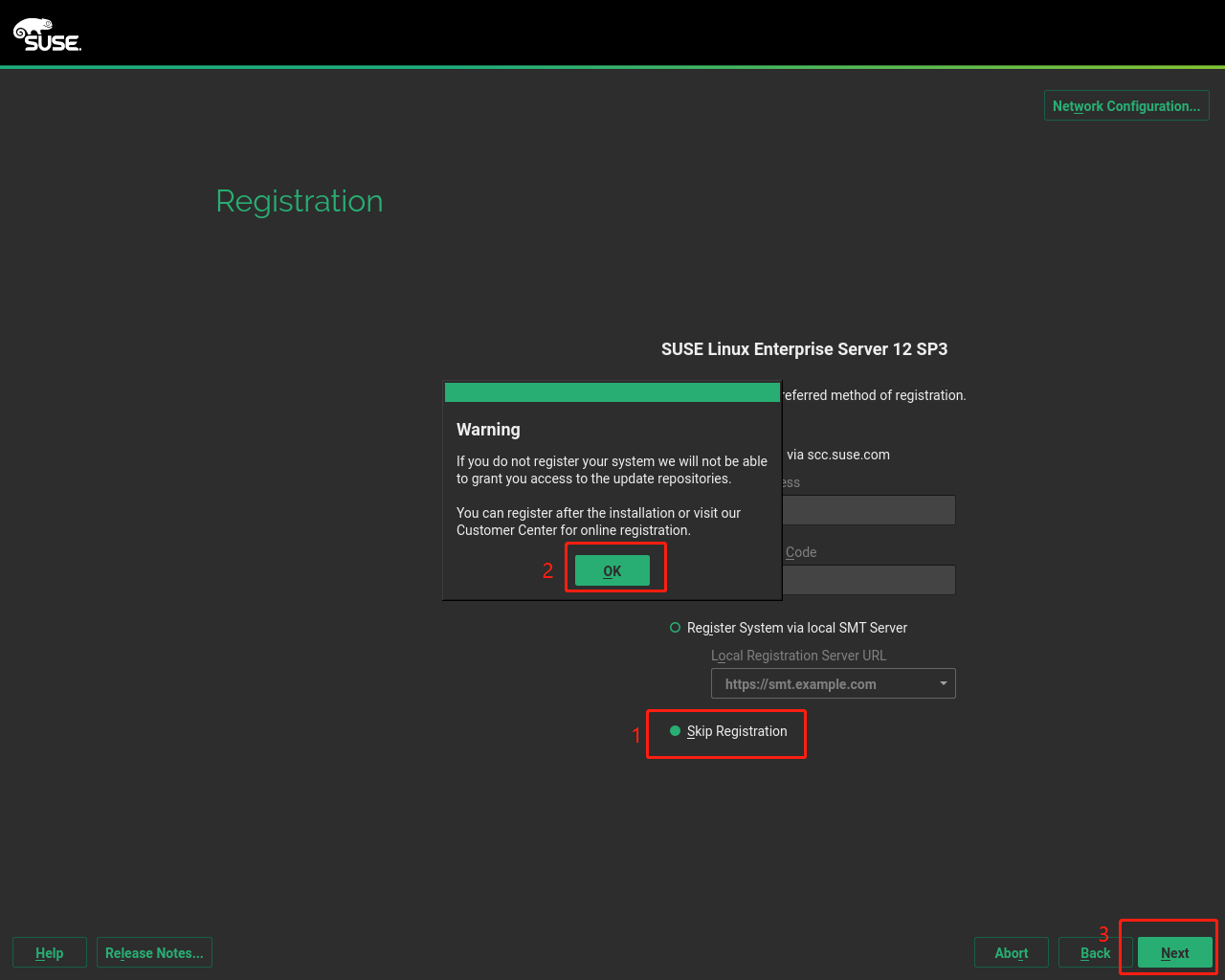Click the Warning dialog title text
The image size is (1225, 980).
[x=488, y=430]
